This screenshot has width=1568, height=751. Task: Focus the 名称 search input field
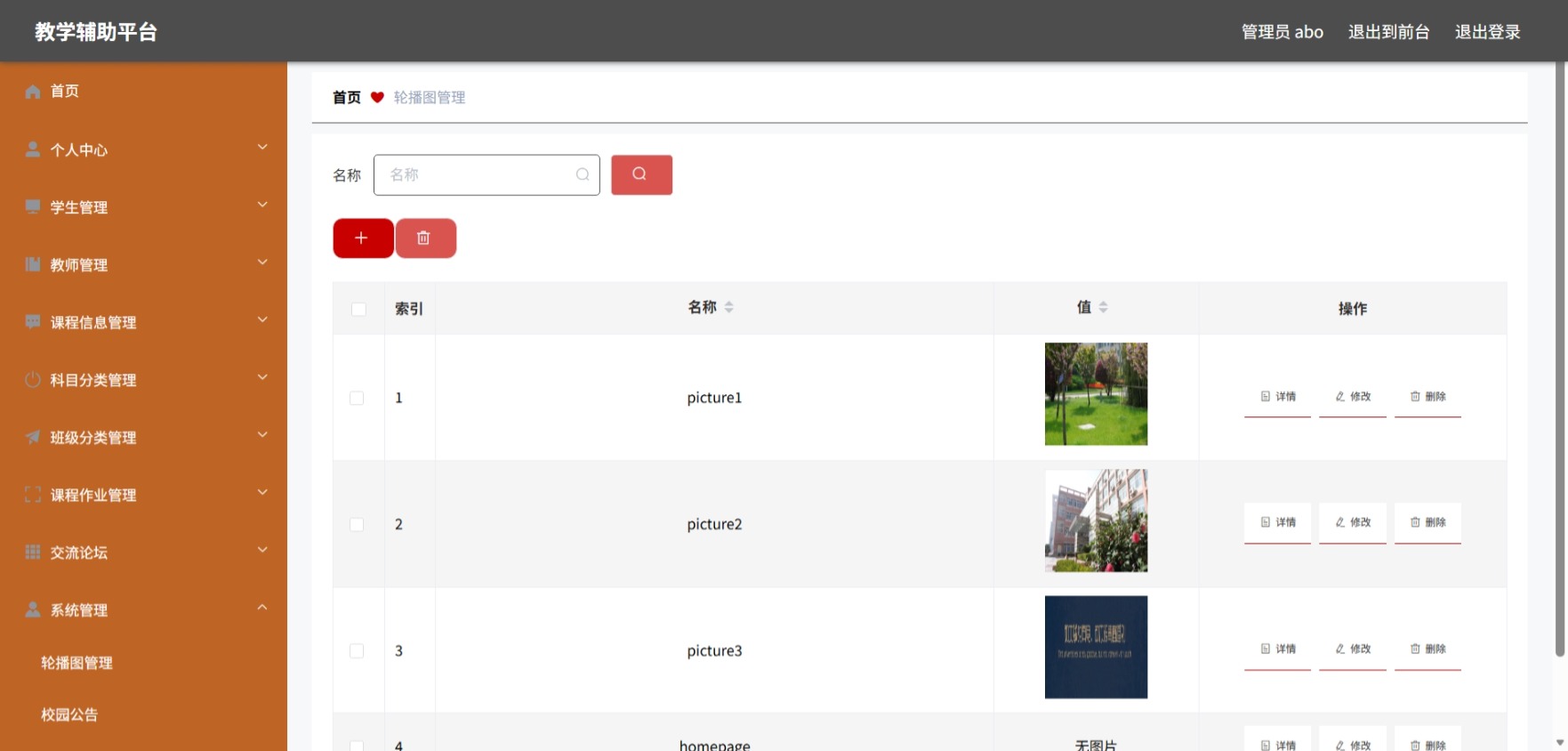(x=486, y=174)
